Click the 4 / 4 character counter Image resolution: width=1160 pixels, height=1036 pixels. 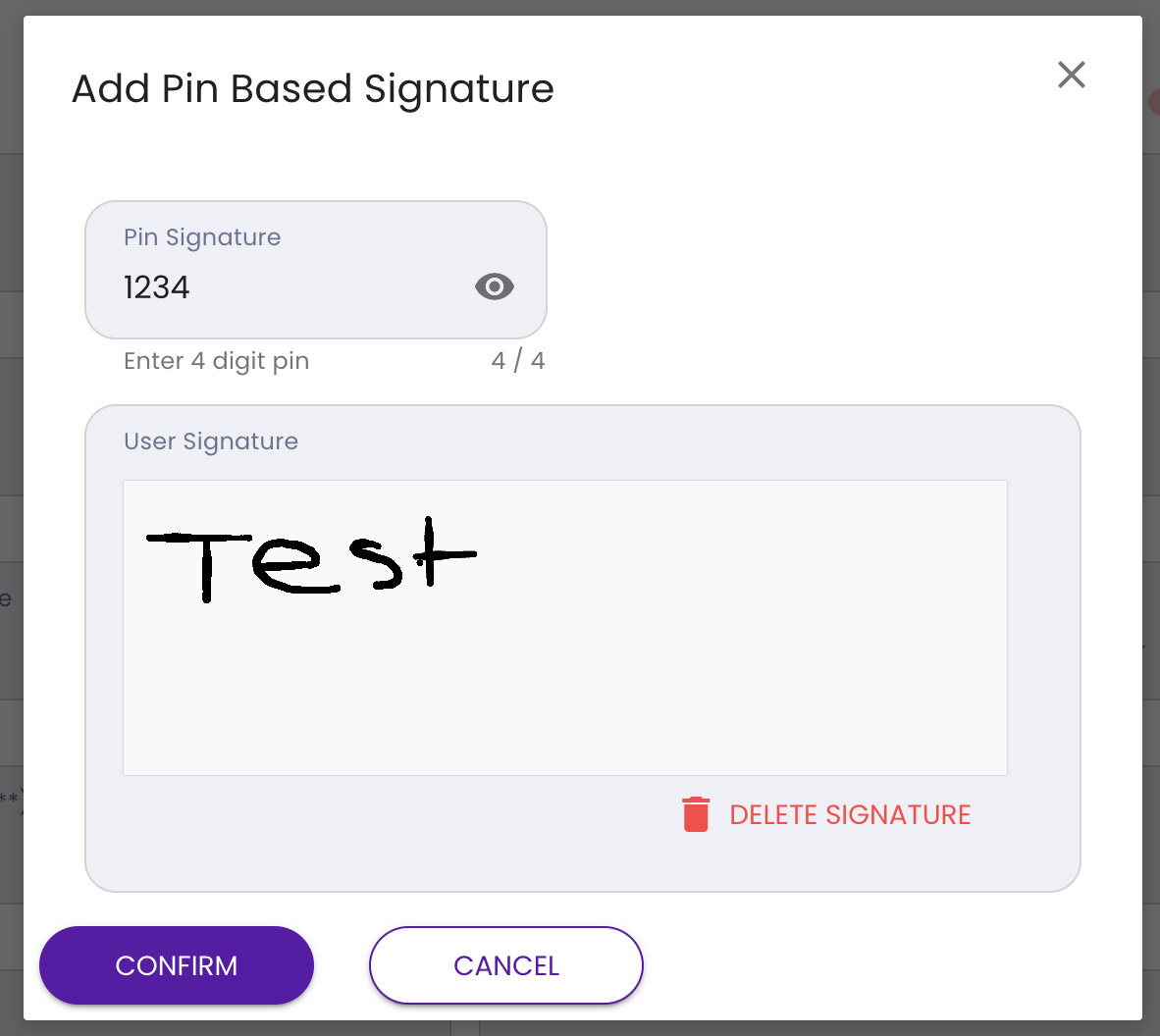click(517, 360)
